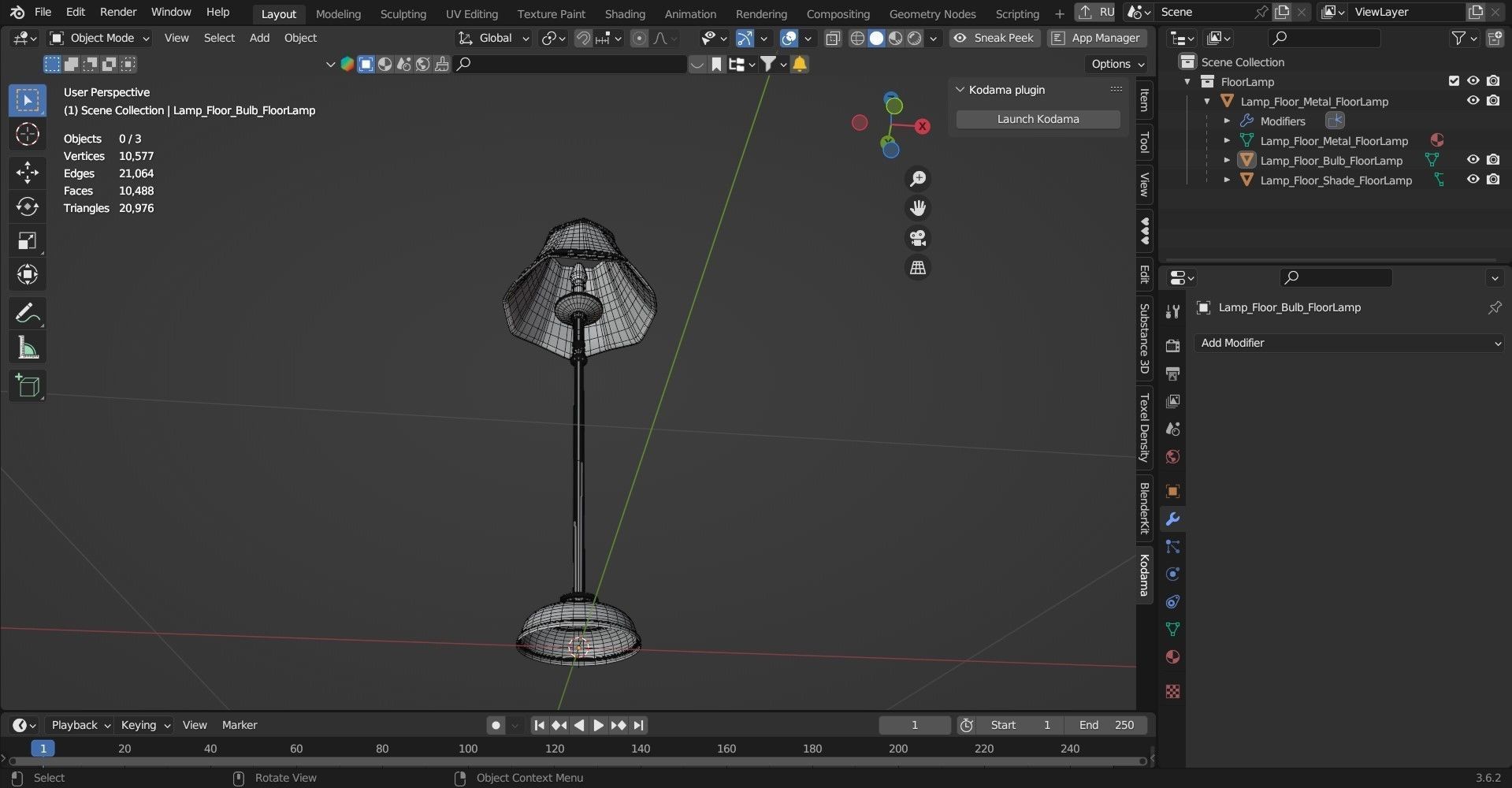This screenshot has height=788, width=1512.
Task: Toggle auto keying record button
Action: (496, 725)
